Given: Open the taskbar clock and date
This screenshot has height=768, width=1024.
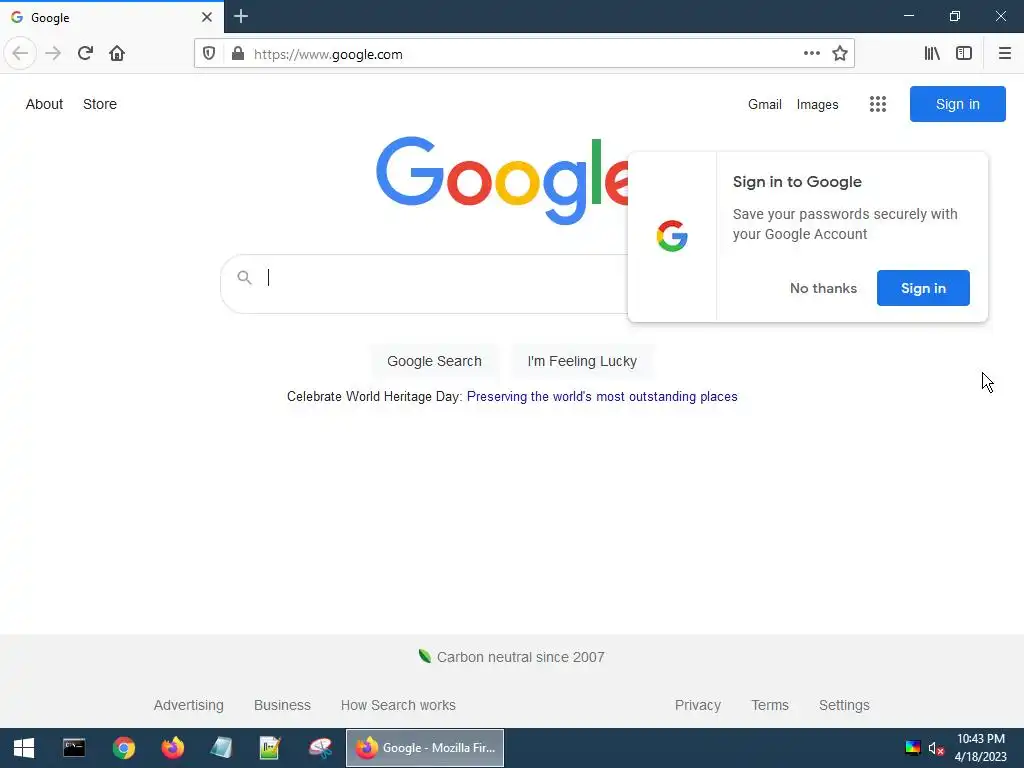Looking at the screenshot, I should (980, 748).
